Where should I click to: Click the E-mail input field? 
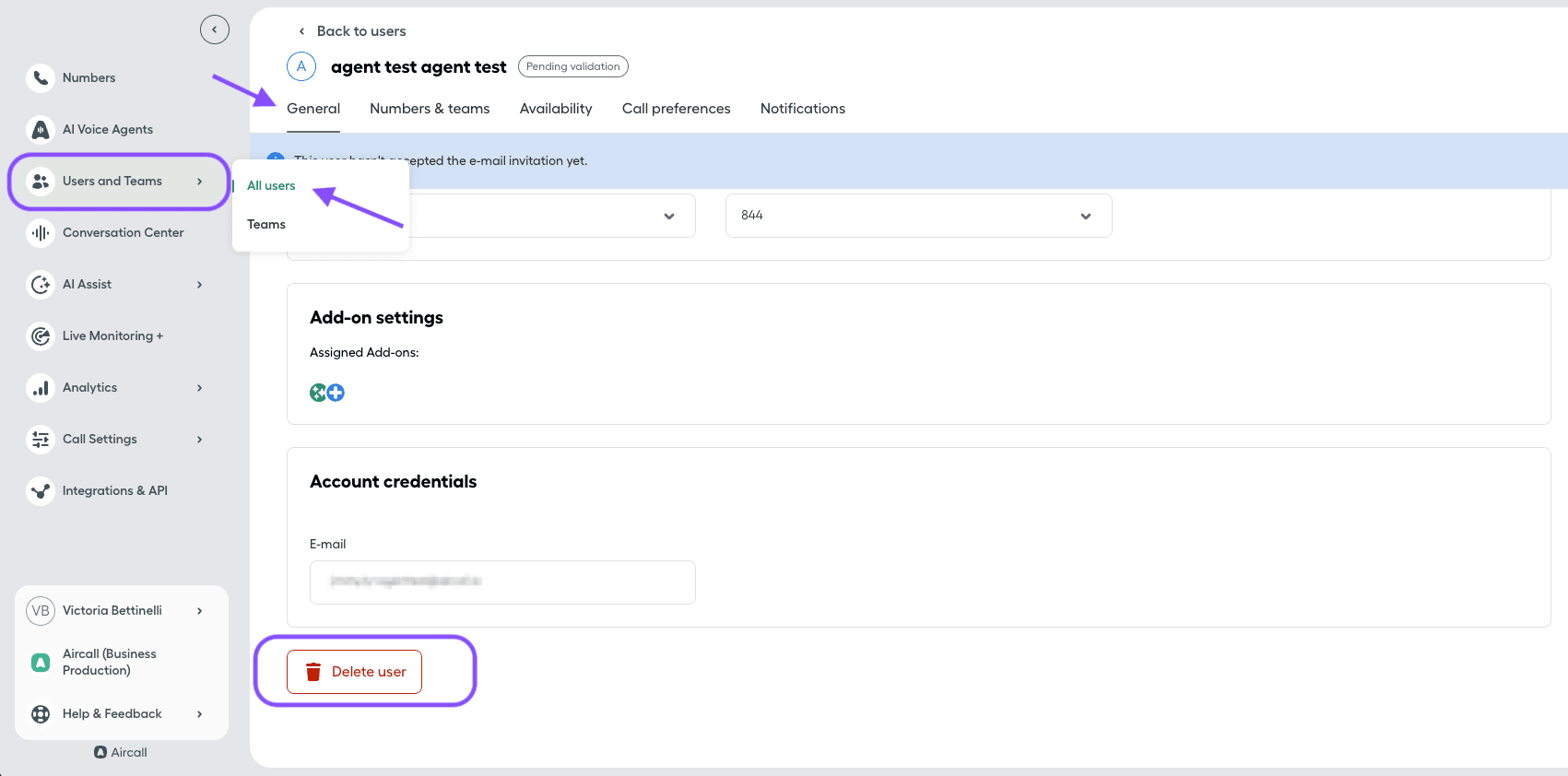(502, 582)
